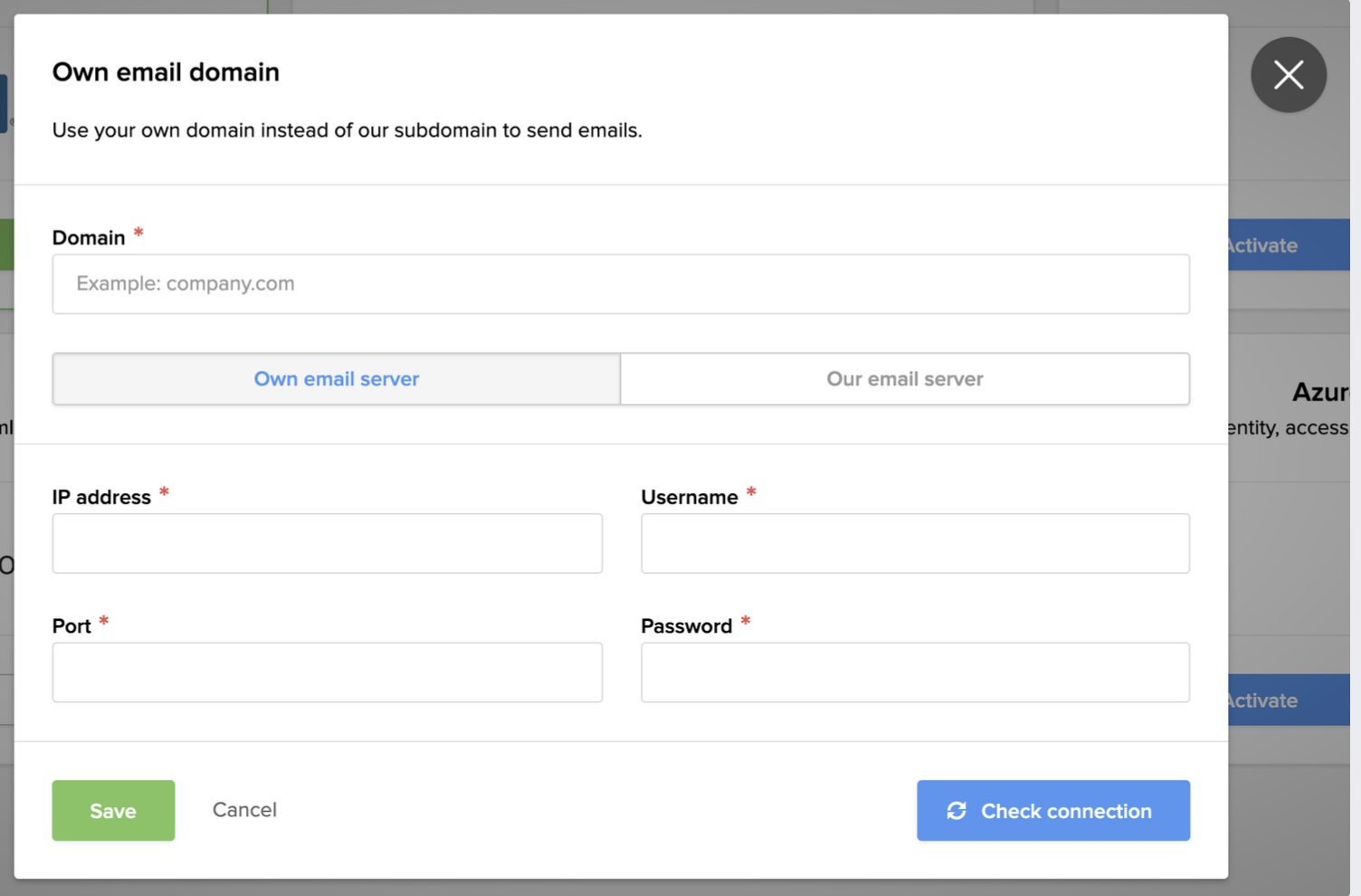Screen dimensions: 1361x896
Task: Click the Port label text
Action: tap(71, 626)
